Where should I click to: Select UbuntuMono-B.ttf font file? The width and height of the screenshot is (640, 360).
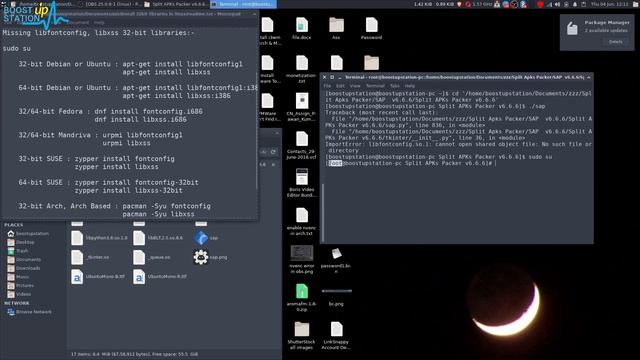coord(98,276)
